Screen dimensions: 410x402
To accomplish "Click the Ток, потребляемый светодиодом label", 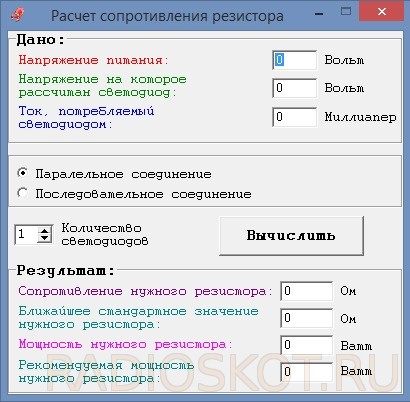I will 86,117.
